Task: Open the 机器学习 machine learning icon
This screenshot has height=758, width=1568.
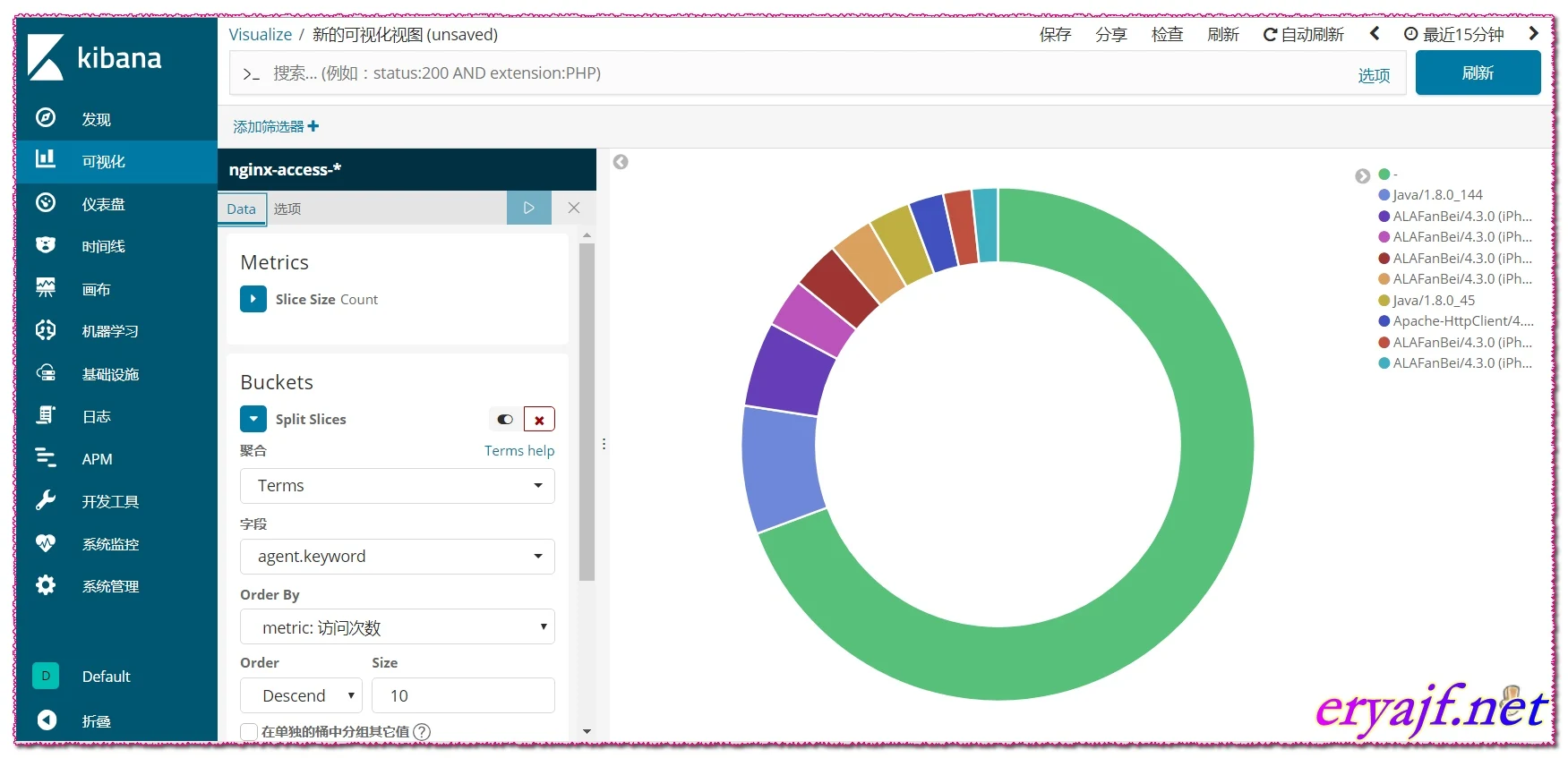Action: click(46, 330)
